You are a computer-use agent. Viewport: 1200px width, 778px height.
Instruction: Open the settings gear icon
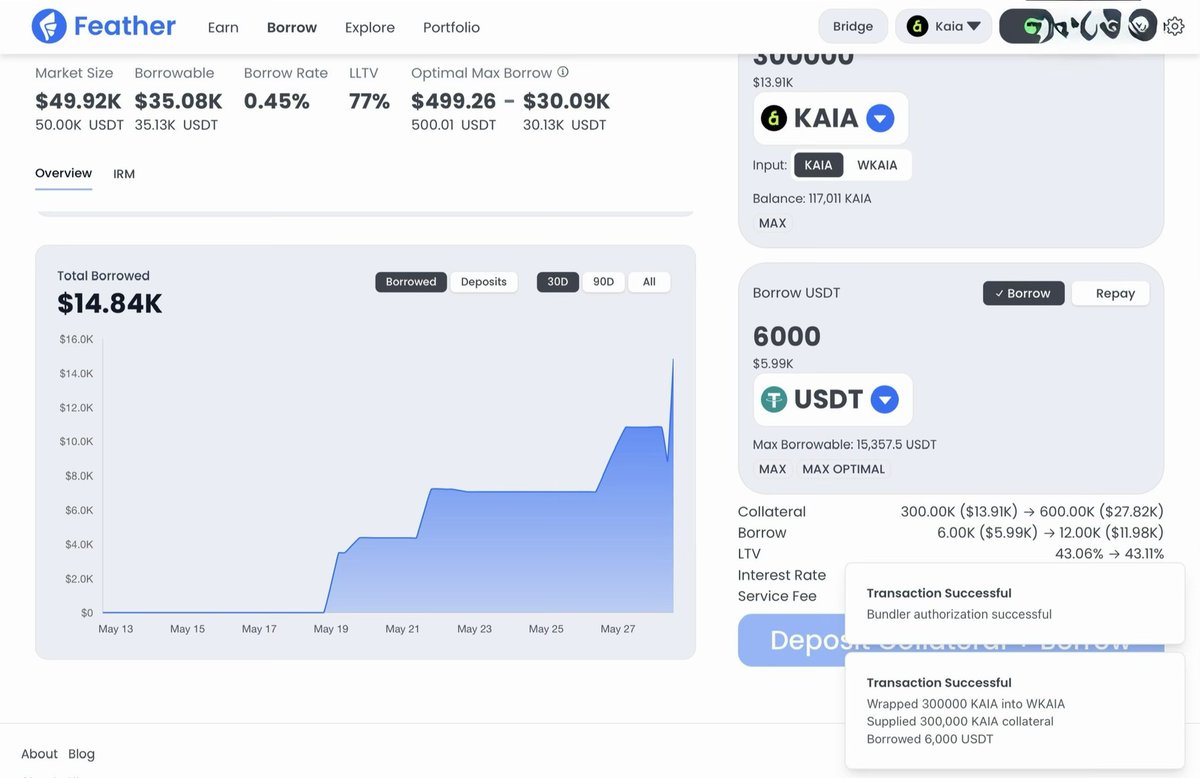[x=1174, y=26]
